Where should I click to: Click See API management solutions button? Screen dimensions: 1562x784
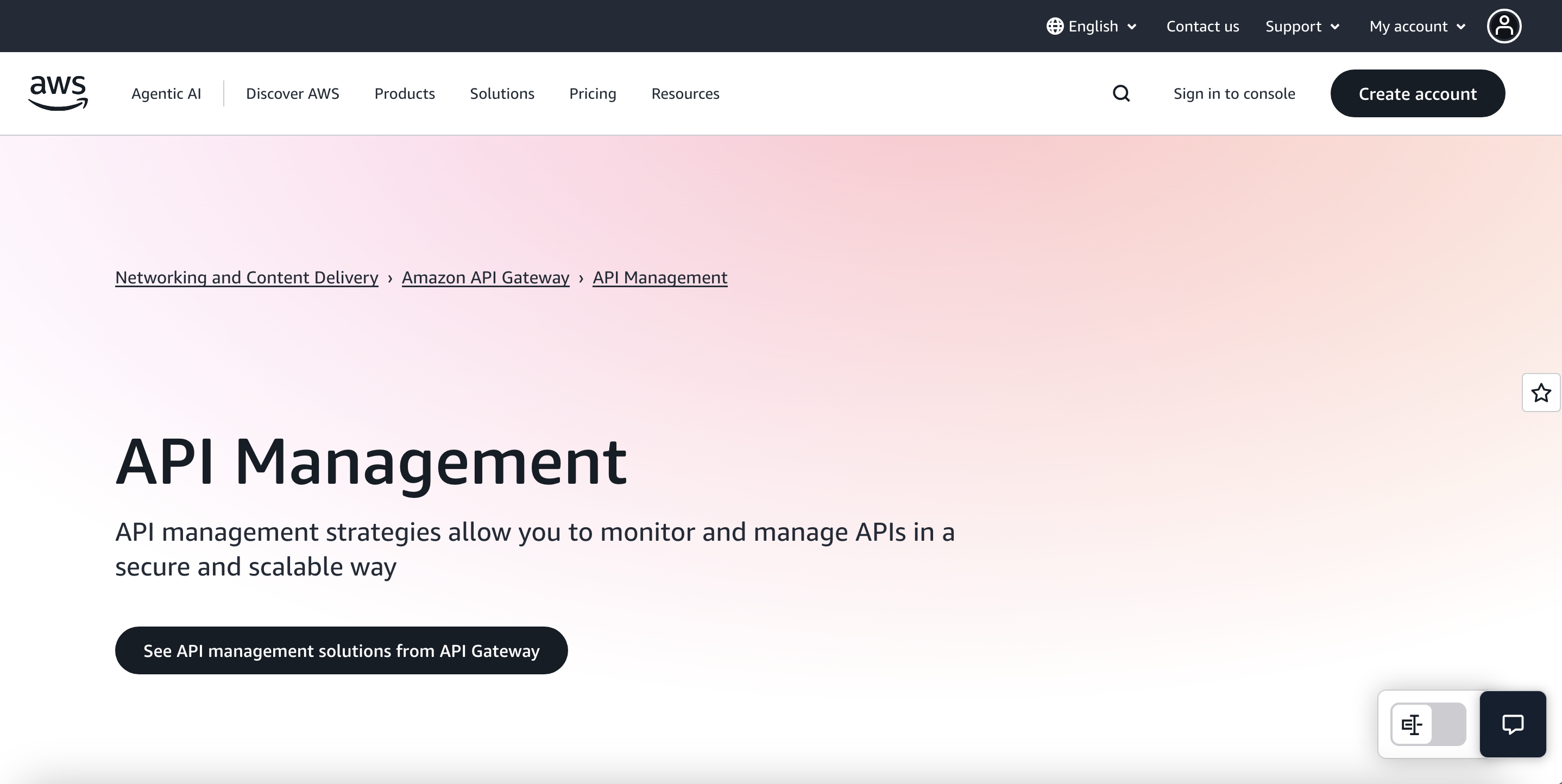point(342,650)
